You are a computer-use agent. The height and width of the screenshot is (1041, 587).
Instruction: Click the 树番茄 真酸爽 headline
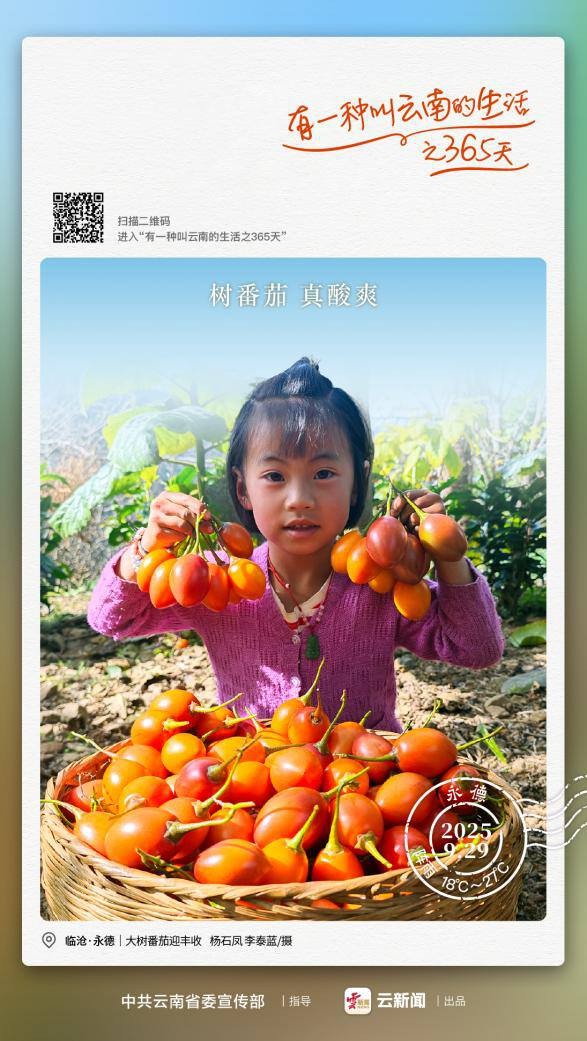[x=294, y=295]
